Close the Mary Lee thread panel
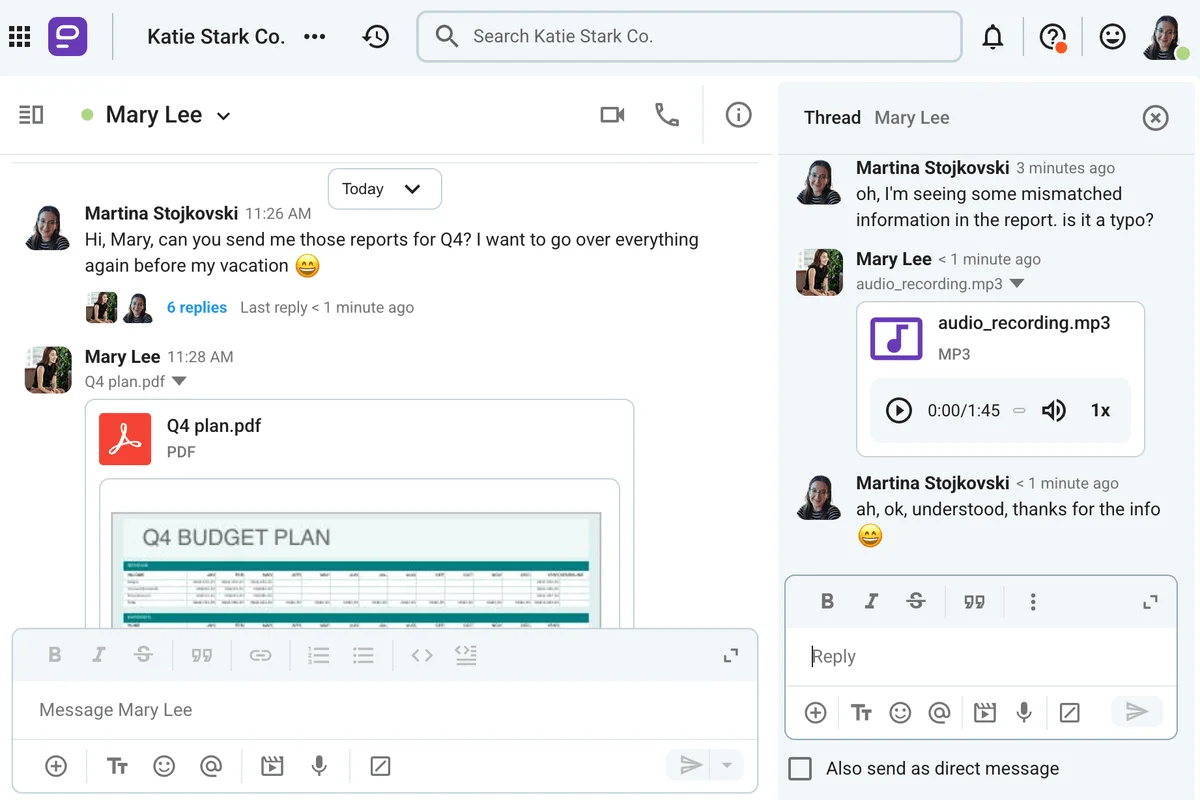Screen dimensions: 1200x800 pos(1155,117)
